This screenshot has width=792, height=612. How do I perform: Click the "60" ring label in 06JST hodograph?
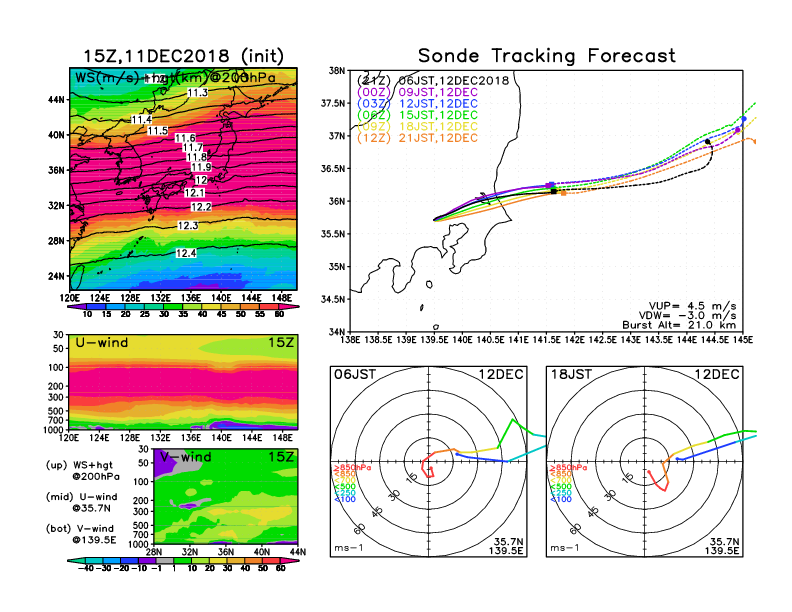(359, 528)
